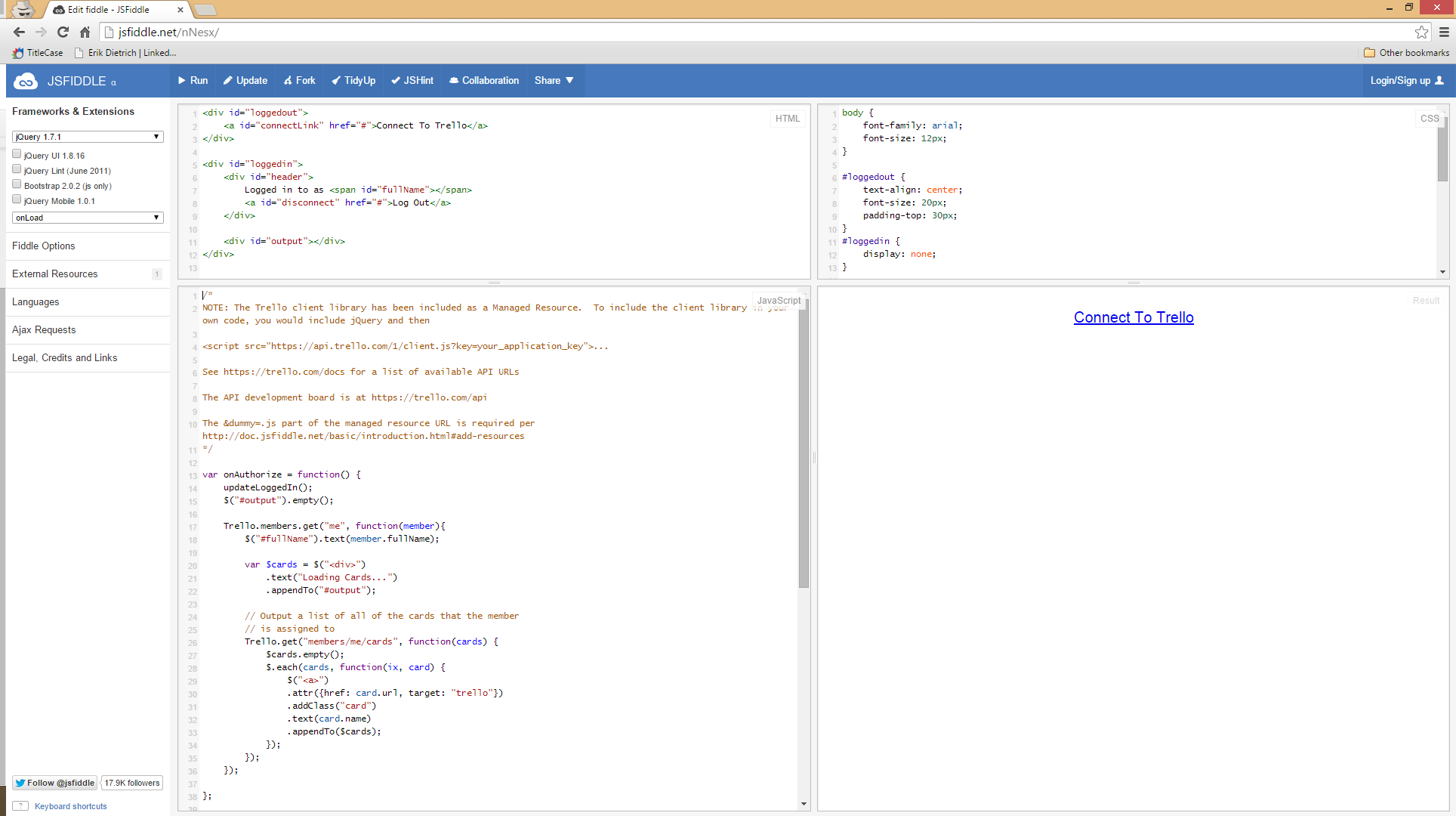Enable jQuery Lint (June 2011) checkbox
Viewport: 1456px width, 816px height.
coord(17,169)
